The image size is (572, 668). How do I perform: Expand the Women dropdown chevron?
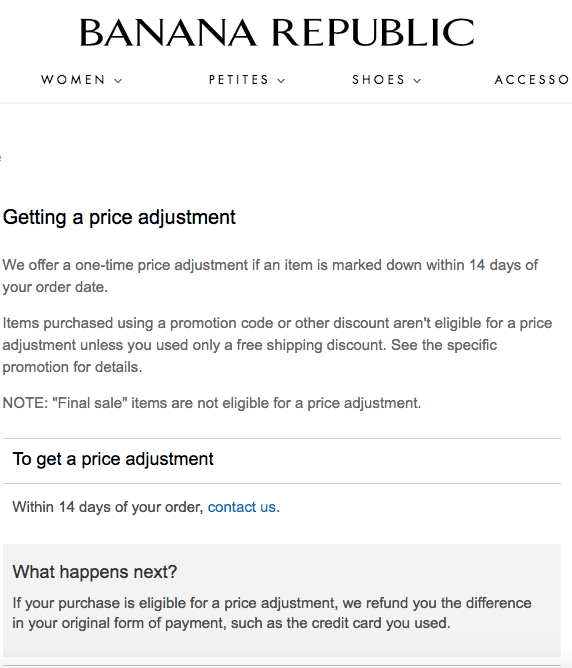coord(118,81)
